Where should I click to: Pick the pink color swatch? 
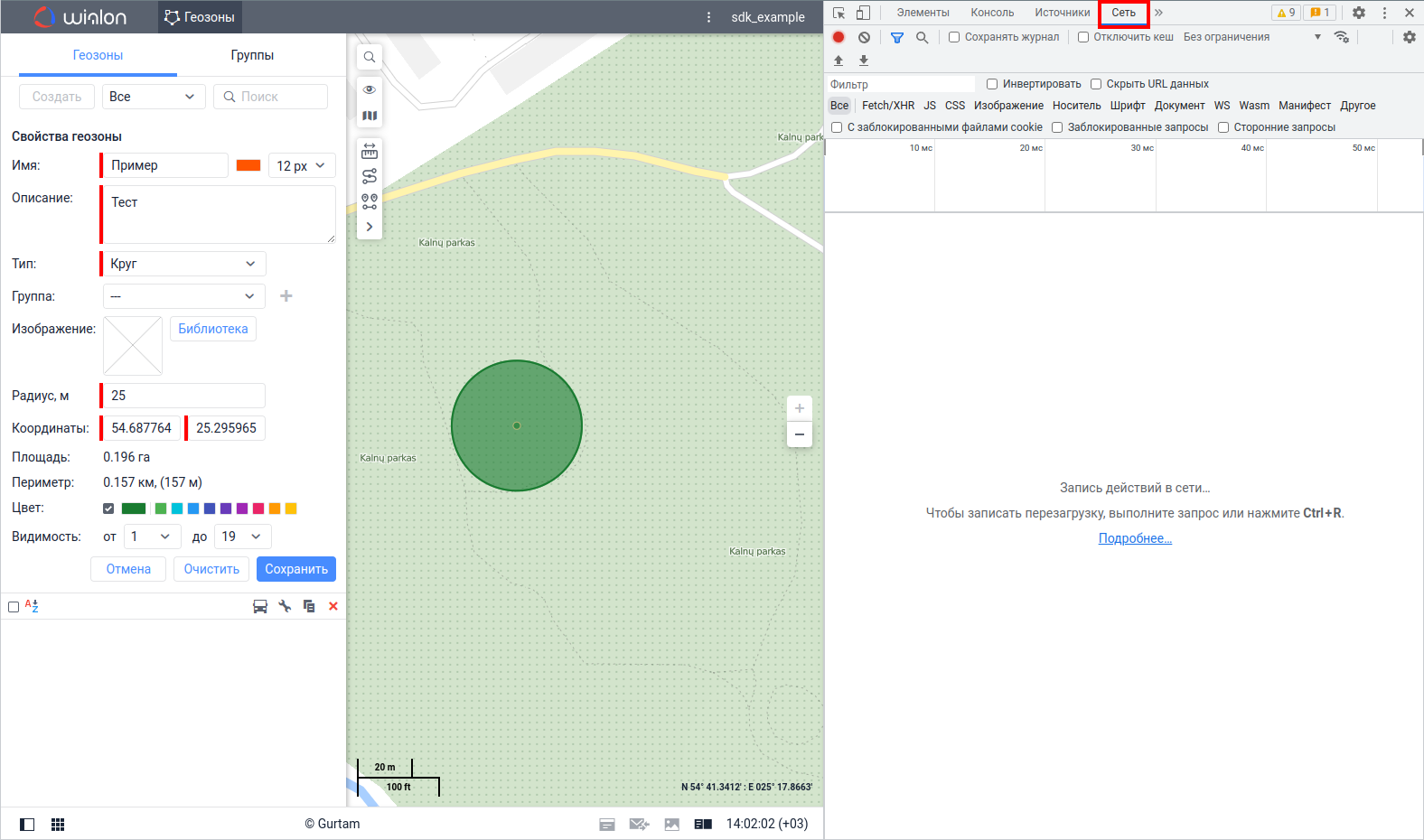[x=258, y=509]
